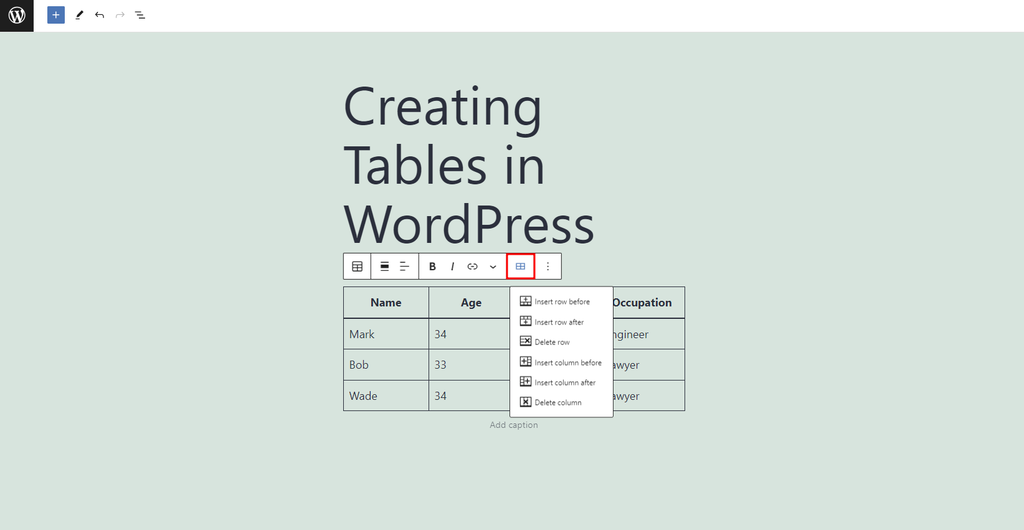The image size is (1024, 530).
Task: Click the occupation cell in Wade's row
Action: tap(648, 396)
